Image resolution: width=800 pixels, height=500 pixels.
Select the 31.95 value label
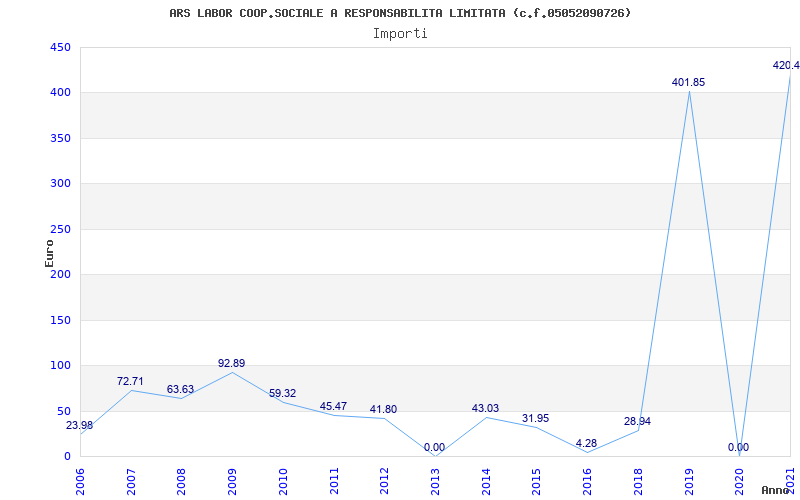[x=535, y=418]
